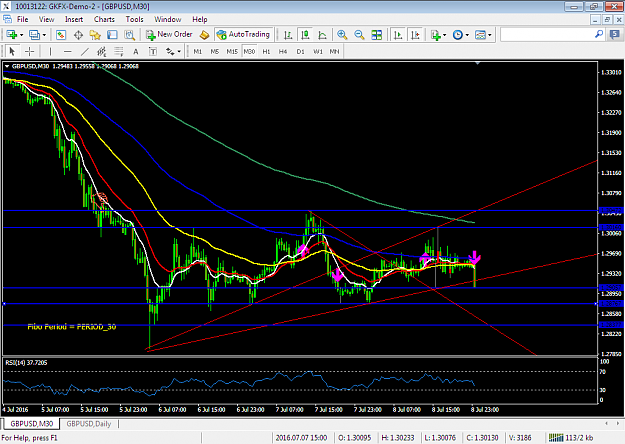The height and width of the screenshot is (444, 625).
Task: Show the Terminal panel icon
Action: coord(112,35)
